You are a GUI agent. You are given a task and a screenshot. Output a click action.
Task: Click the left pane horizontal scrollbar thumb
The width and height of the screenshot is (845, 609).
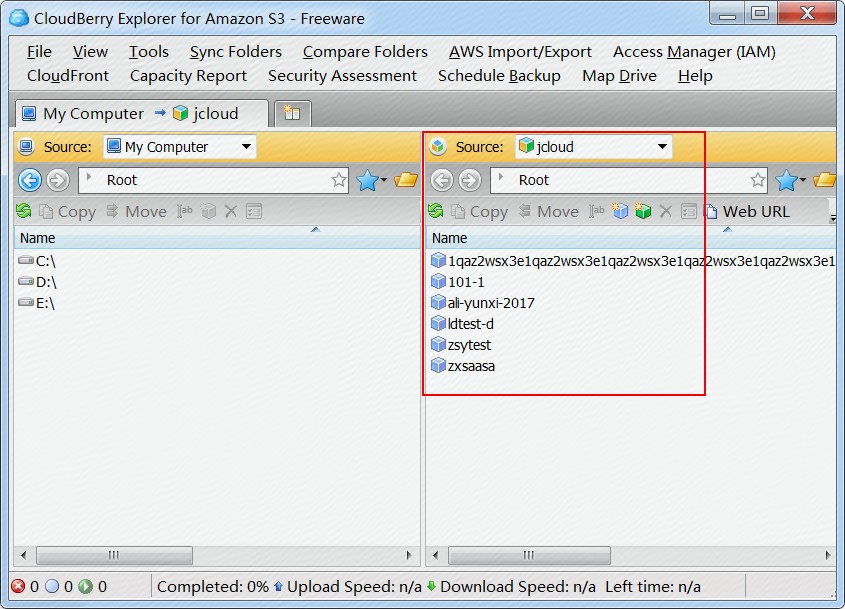pyautogui.click(x=114, y=555)
